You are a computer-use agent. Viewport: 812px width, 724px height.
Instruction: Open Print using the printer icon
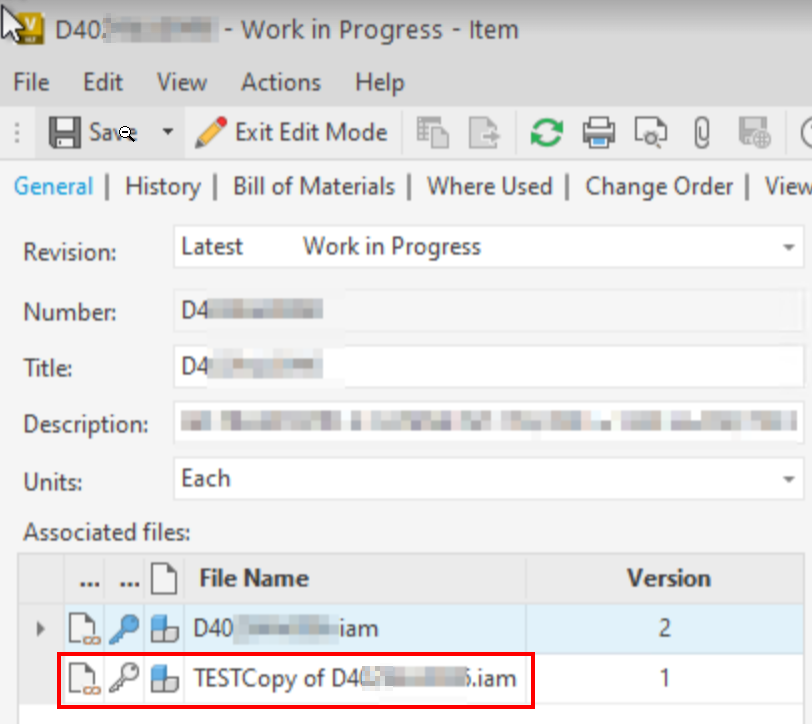598,132
